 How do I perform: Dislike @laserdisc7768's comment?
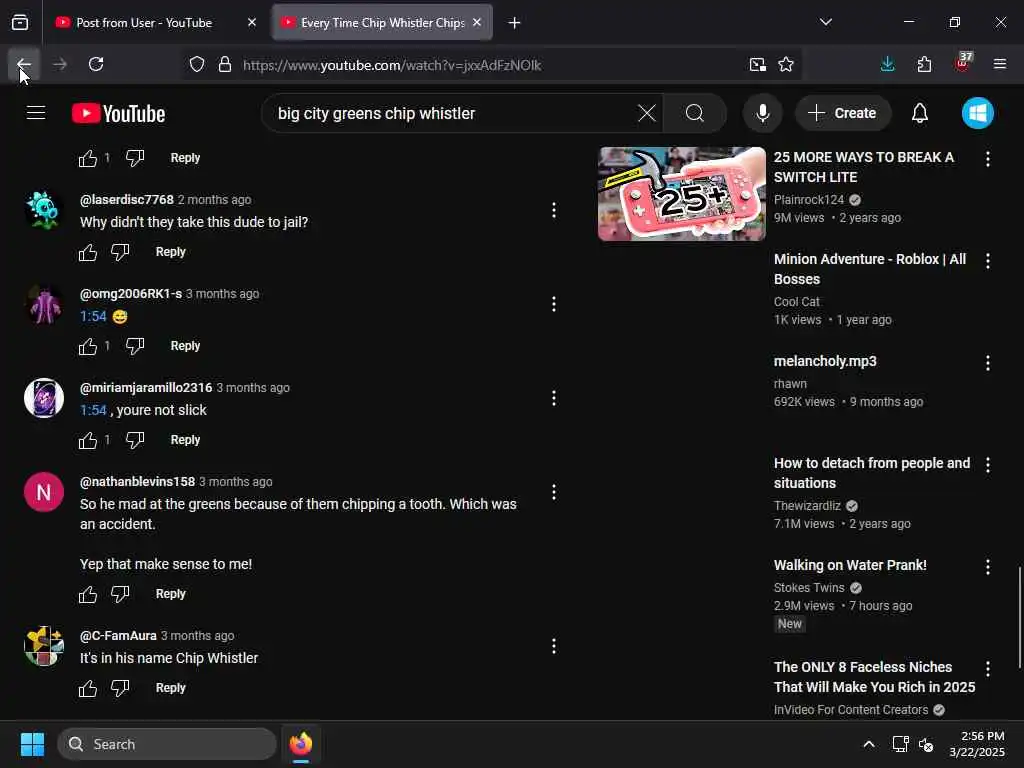pos(120,252)
